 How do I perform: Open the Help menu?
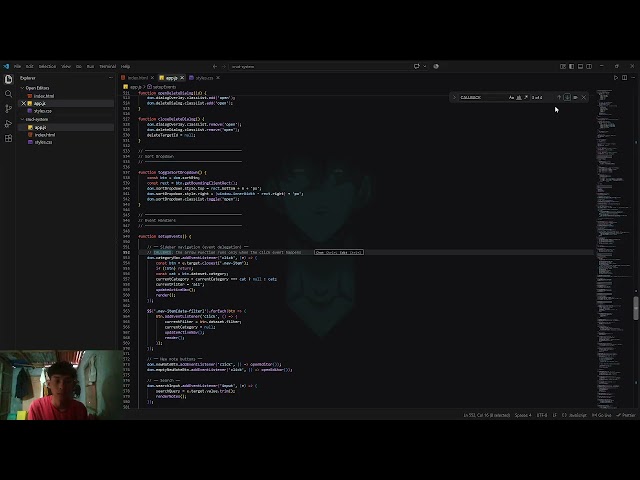point(126,66)
